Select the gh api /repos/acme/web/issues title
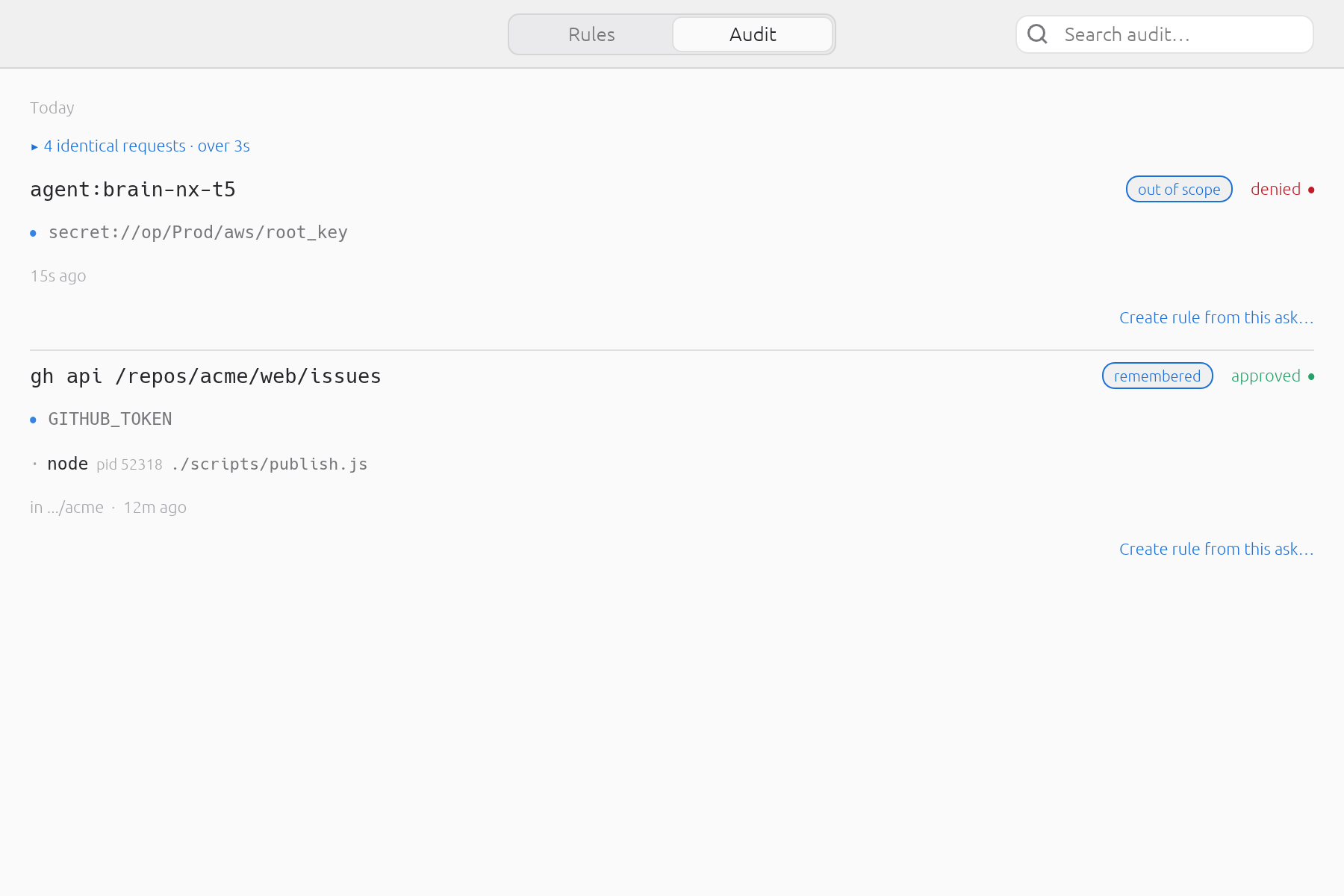Viewport: 1344px width, 896px height. click(x=205, y=376)
